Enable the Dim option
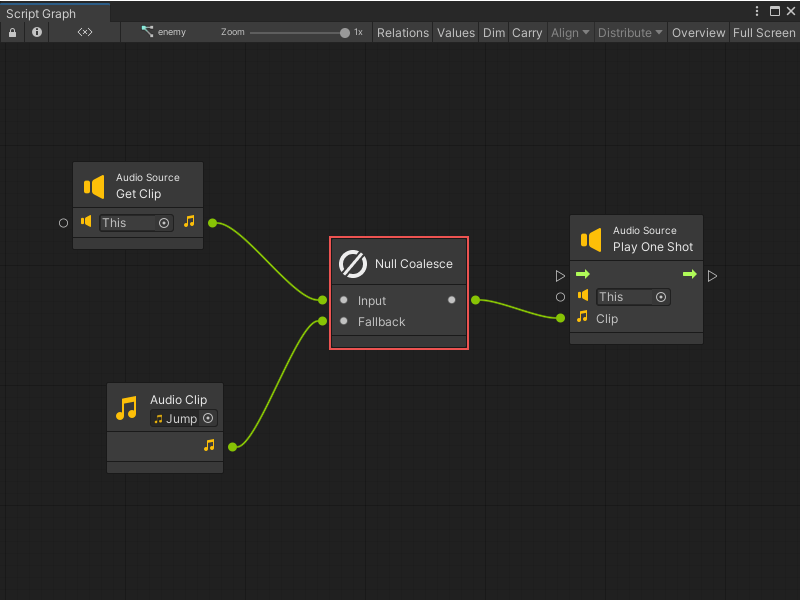The width and height of the screenshot is (800, 600). [x=493, y=32]
